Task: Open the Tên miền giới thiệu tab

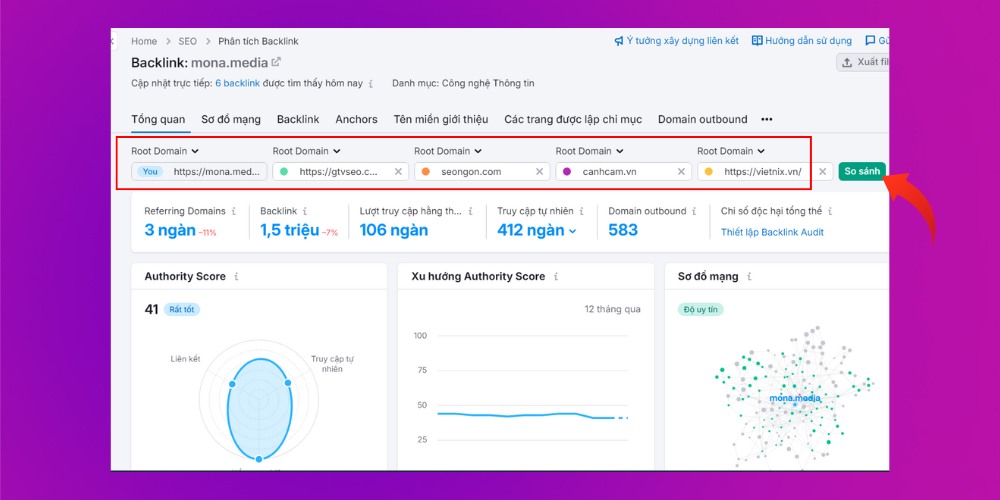Action: [x=441, y=119]
